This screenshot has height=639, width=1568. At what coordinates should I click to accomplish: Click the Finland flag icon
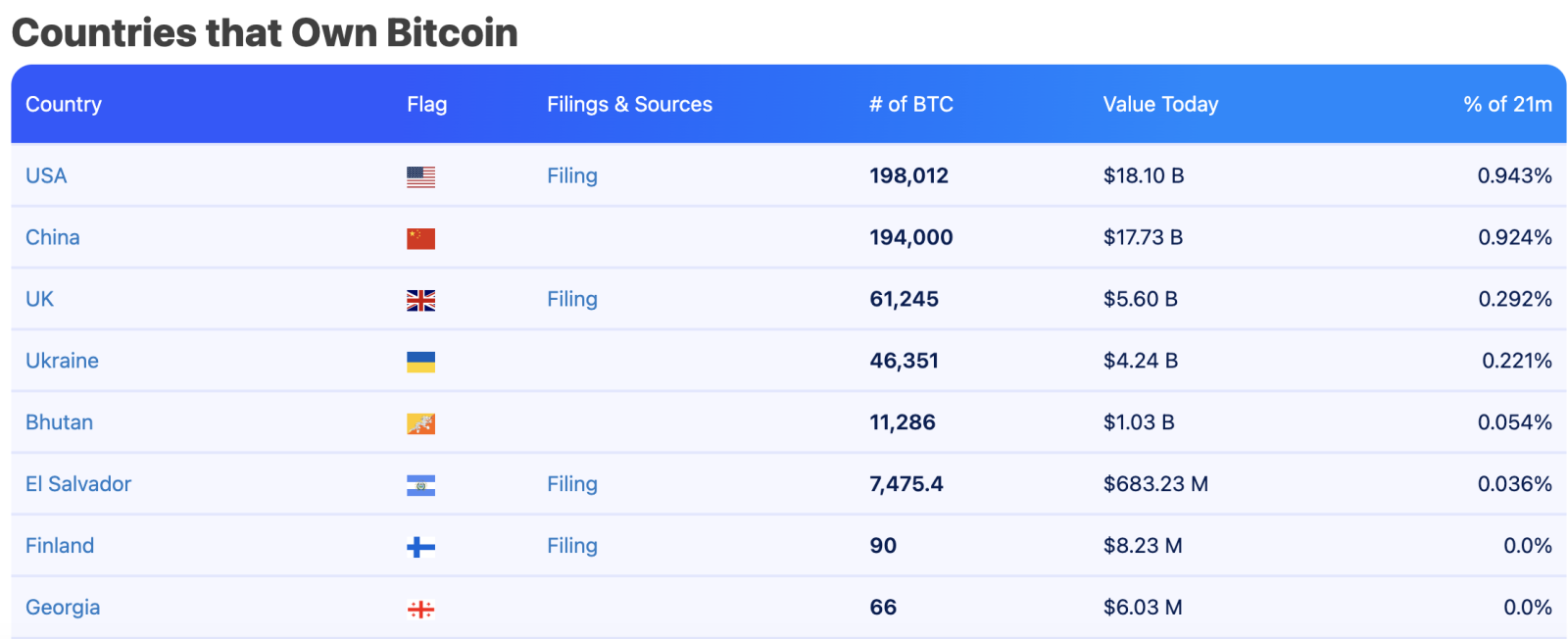click(x=420, y=547)
